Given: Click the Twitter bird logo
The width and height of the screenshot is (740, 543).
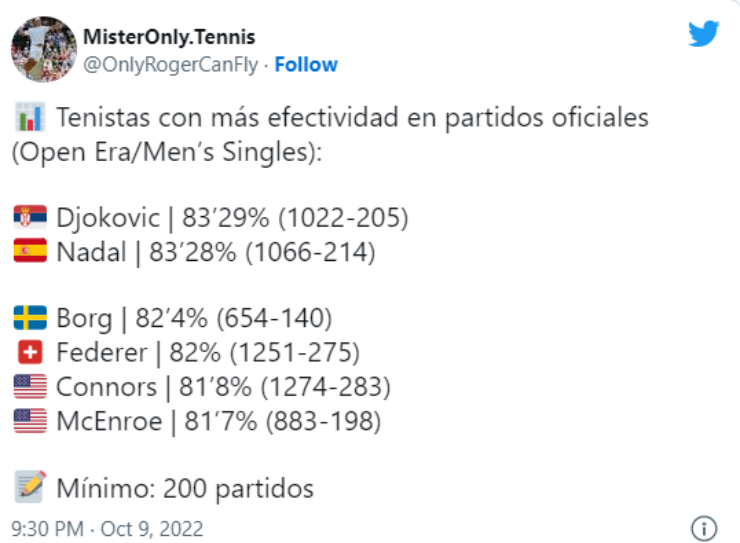Looking at the screenshot, I should click(703, 33).
